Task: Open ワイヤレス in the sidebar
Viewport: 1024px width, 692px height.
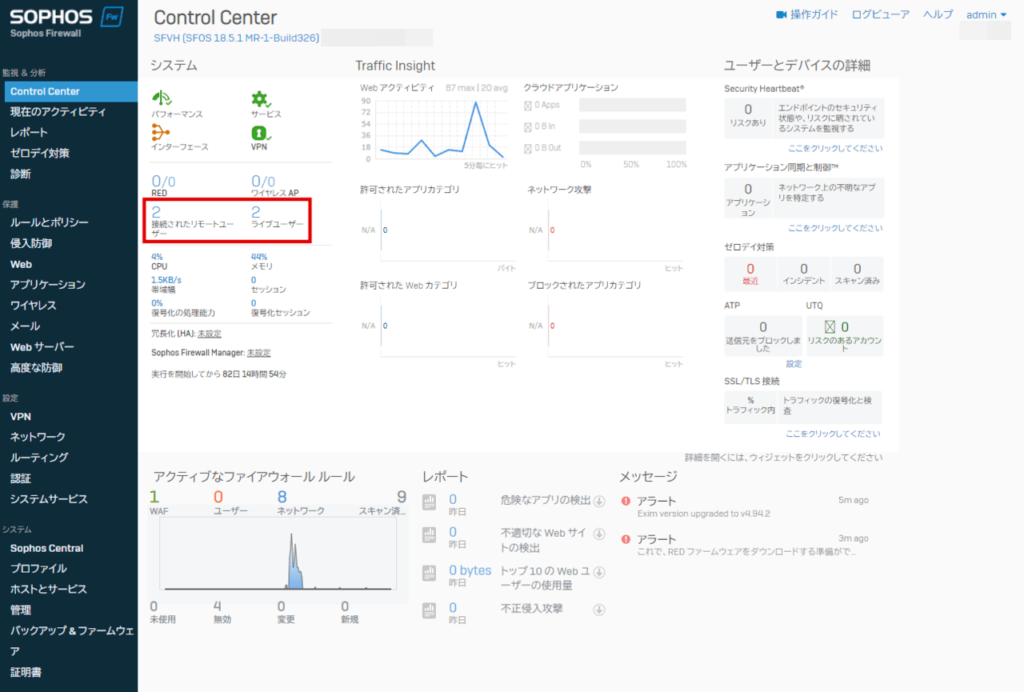Action: coord(33,306)
